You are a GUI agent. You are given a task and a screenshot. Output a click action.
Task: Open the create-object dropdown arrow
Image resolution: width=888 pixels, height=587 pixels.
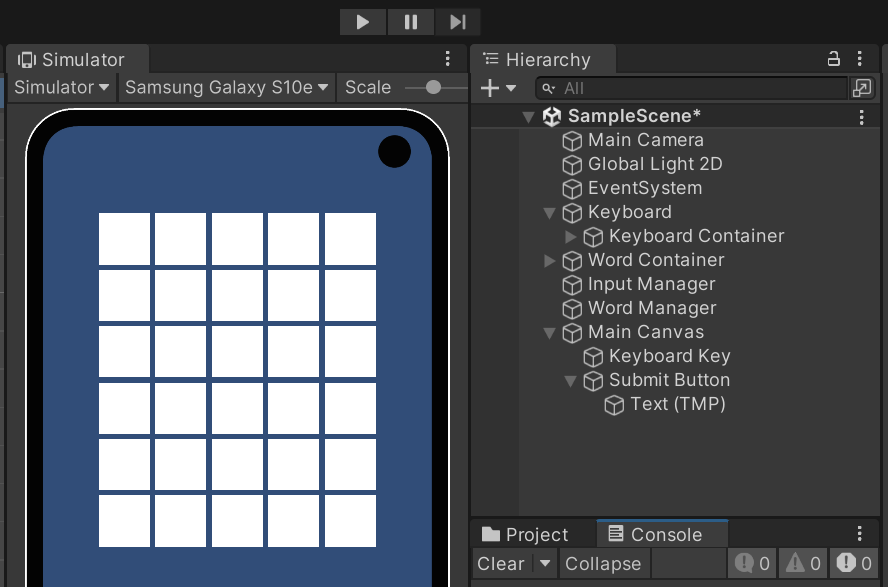(x=511, y=88)
